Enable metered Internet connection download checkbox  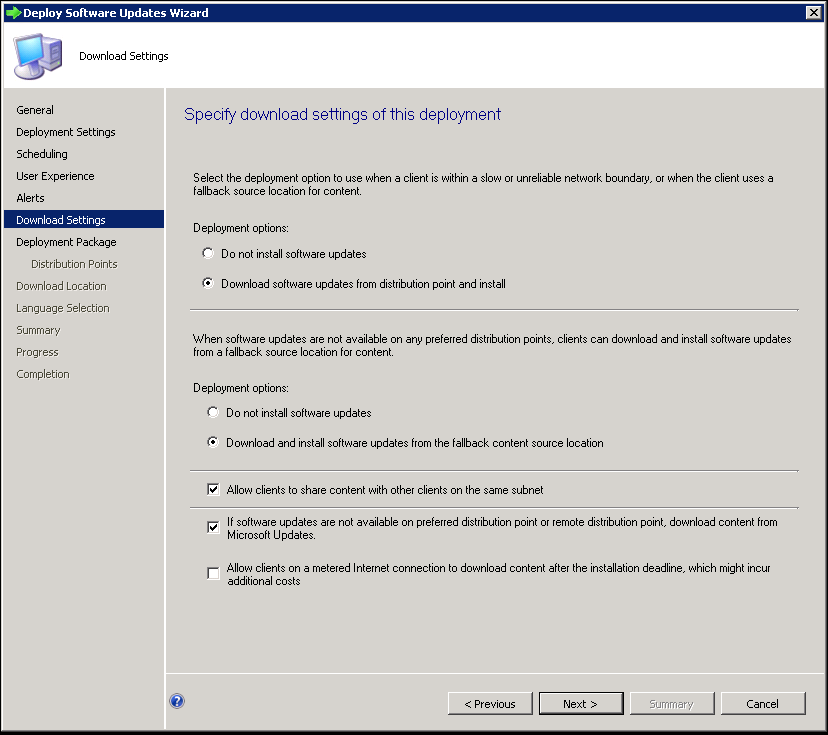point(213,573)
